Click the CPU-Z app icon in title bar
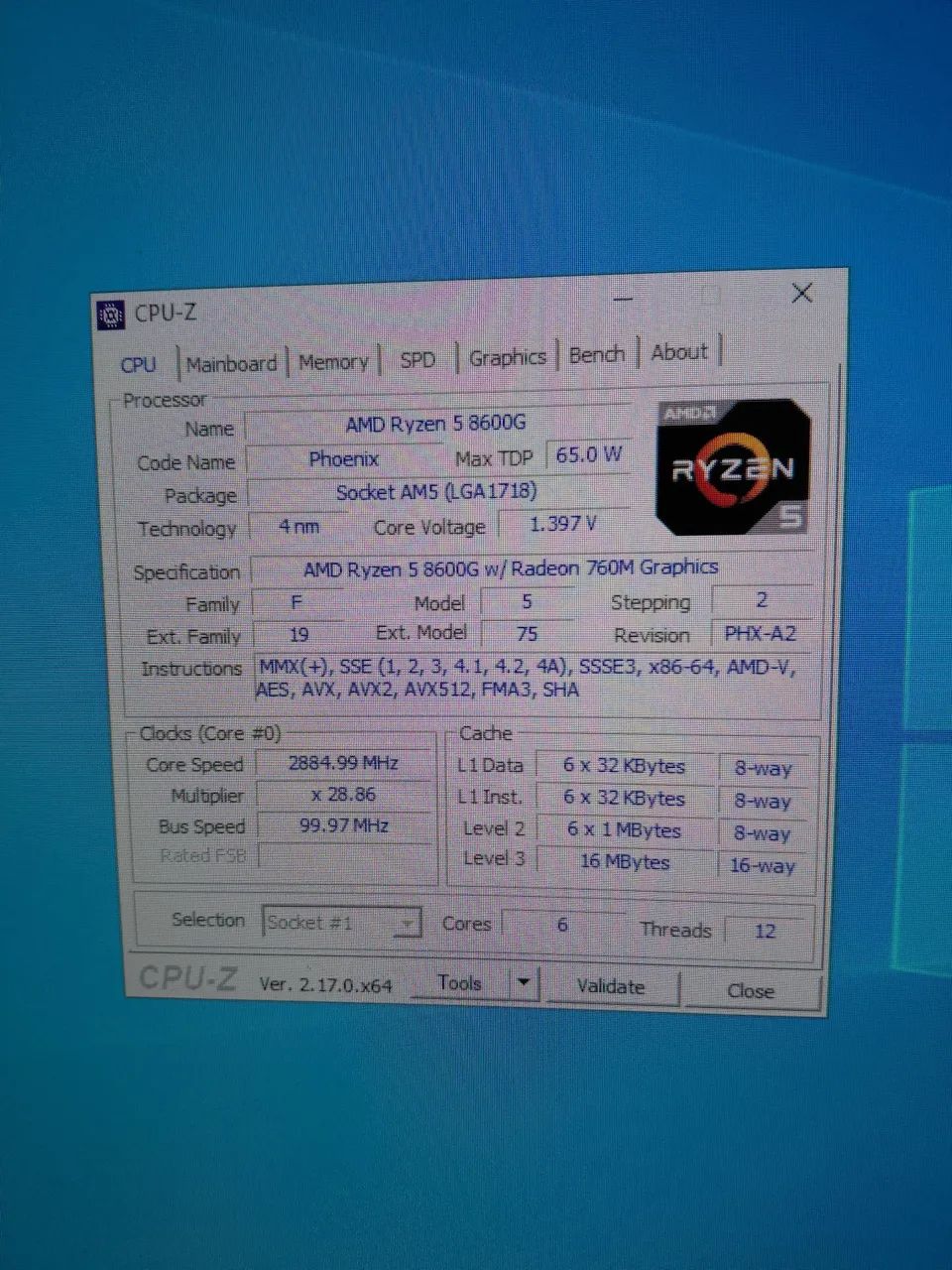Image resolution: width=952 pixels, height=1270 pixels. 111,315
